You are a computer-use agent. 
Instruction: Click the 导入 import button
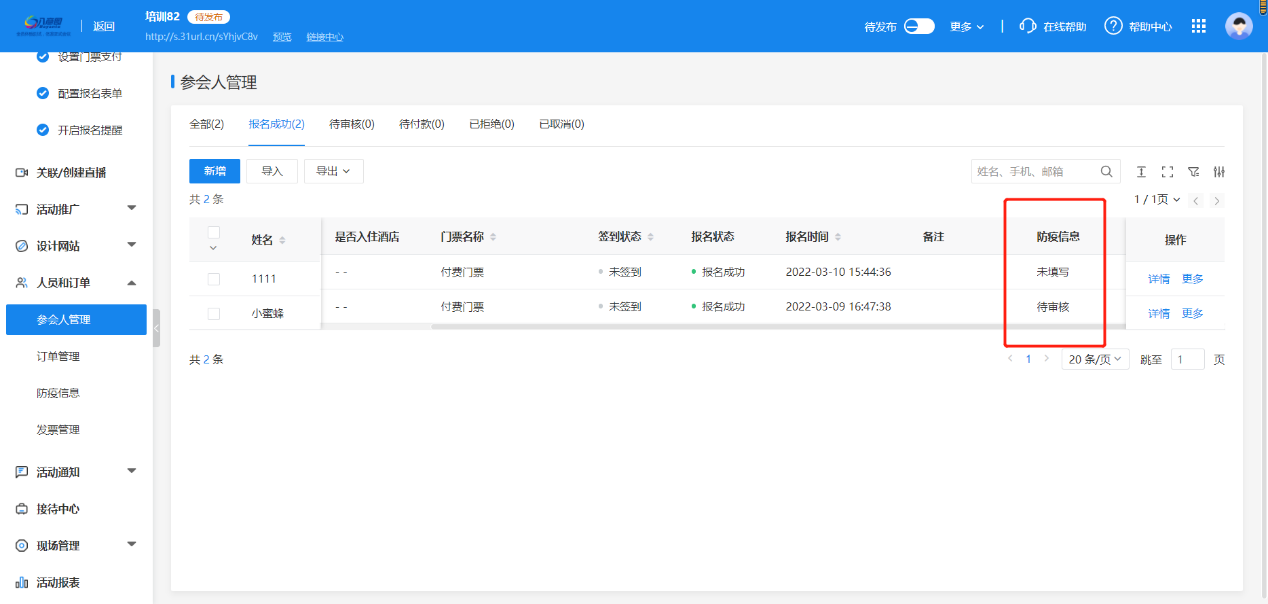(272, 171)
